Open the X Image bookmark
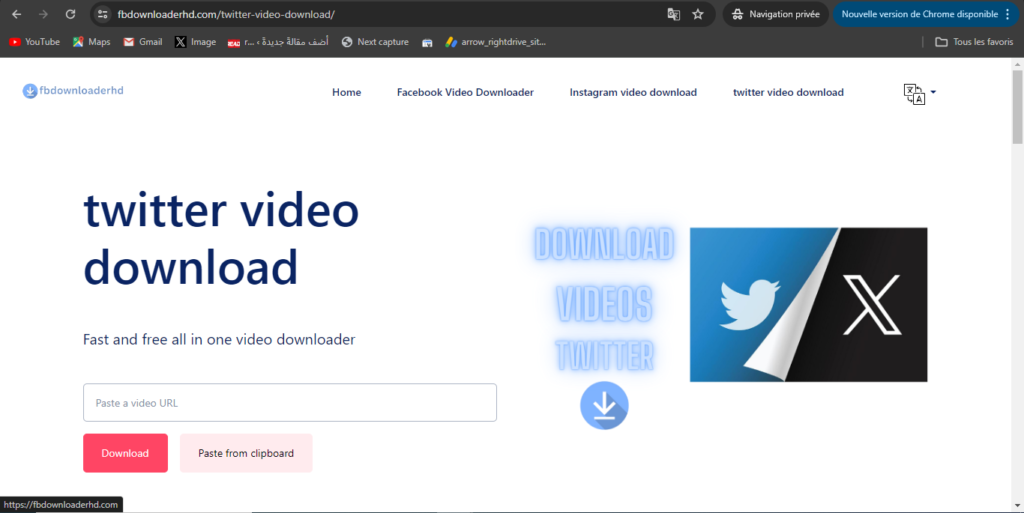Image resolution: width=1024 pixels, height=513 pixels. click(195, 42)
